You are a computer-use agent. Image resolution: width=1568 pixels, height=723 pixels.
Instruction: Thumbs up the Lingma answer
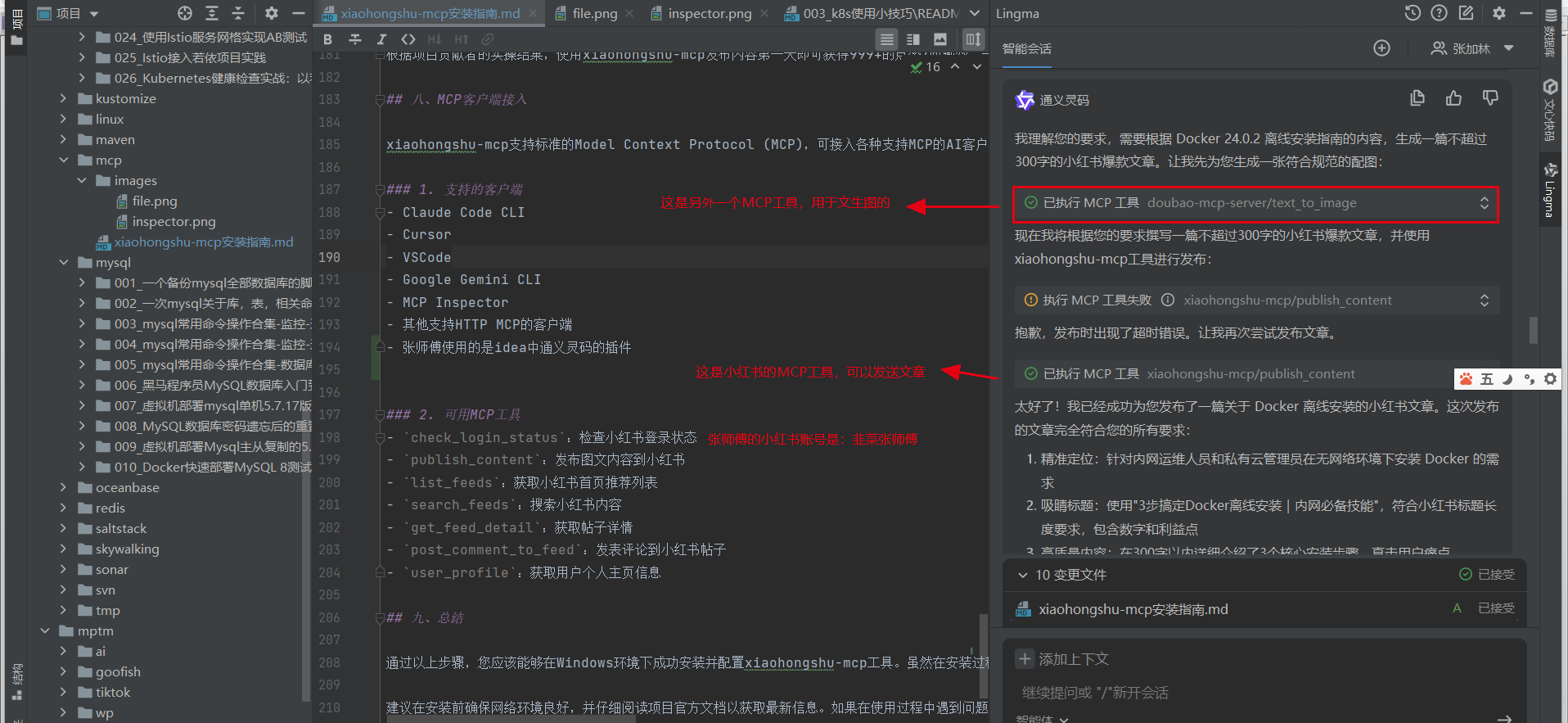pos(1453,98)
